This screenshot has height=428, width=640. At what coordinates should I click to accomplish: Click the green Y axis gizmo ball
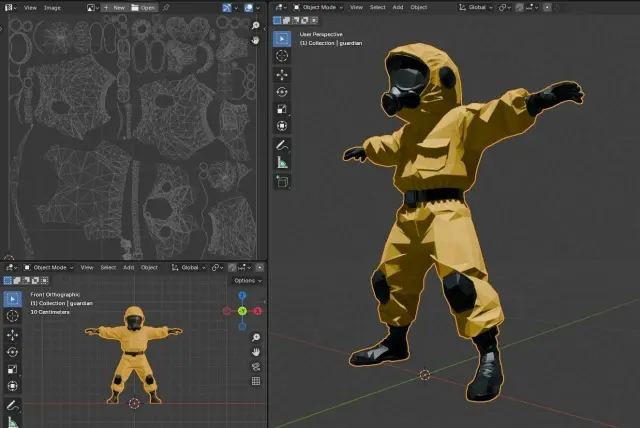pos(241,311)
